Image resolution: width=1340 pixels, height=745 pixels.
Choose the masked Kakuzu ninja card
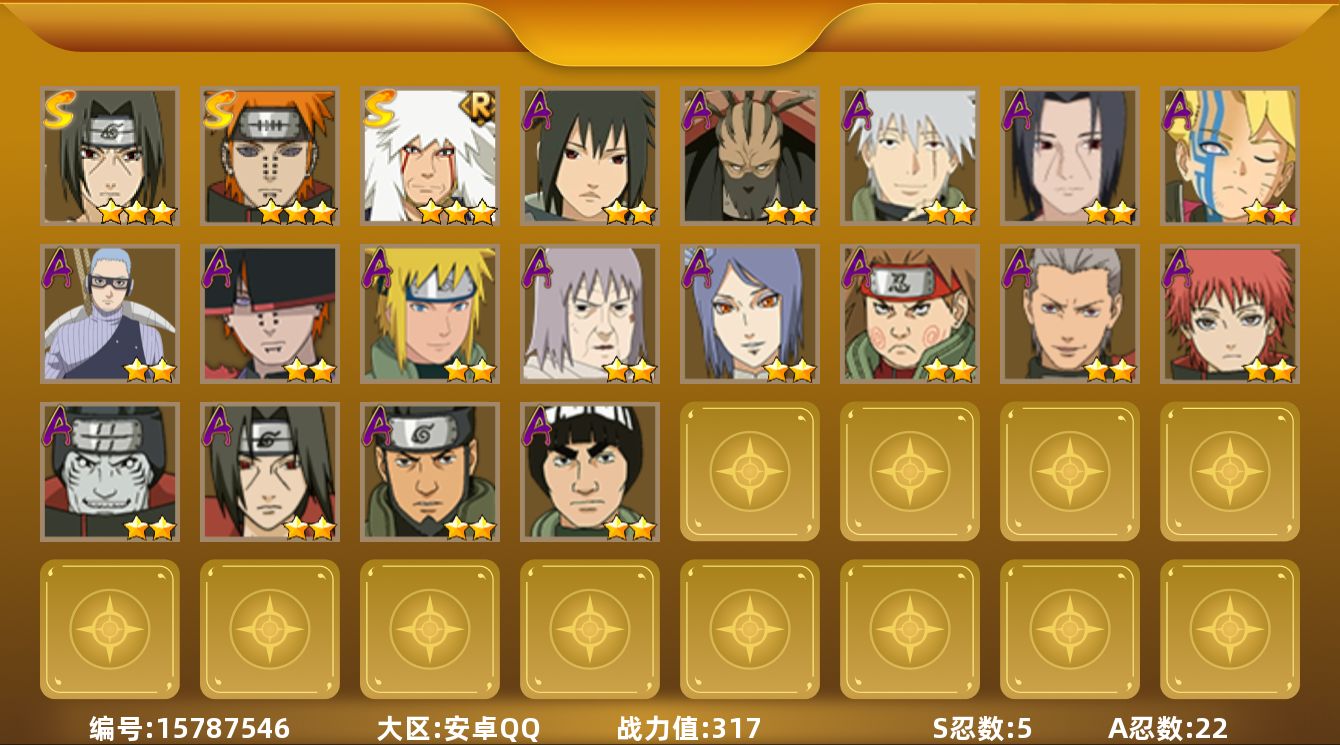pos(750,155)
